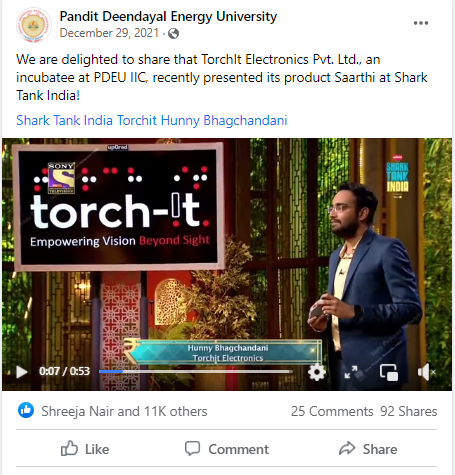
Task: Open the 25 Comments count
Action: [x=332, y=411]
